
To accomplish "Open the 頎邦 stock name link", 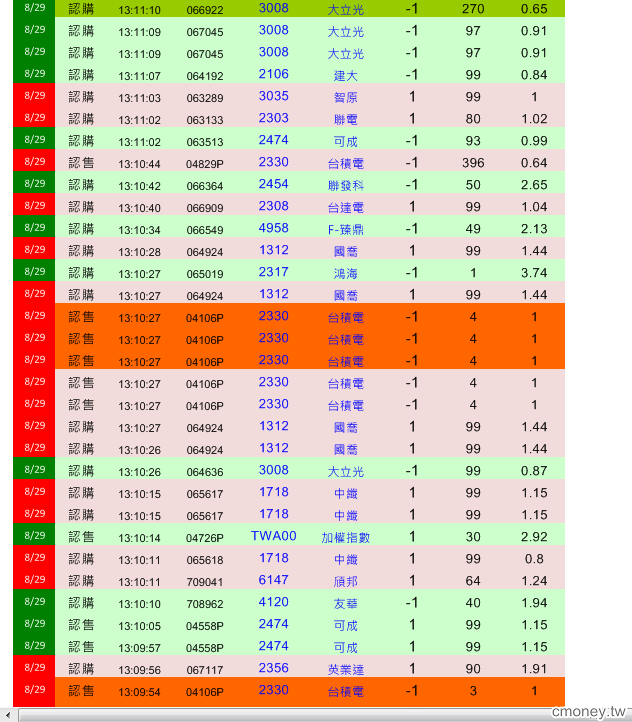I will [x=346, y=582].
